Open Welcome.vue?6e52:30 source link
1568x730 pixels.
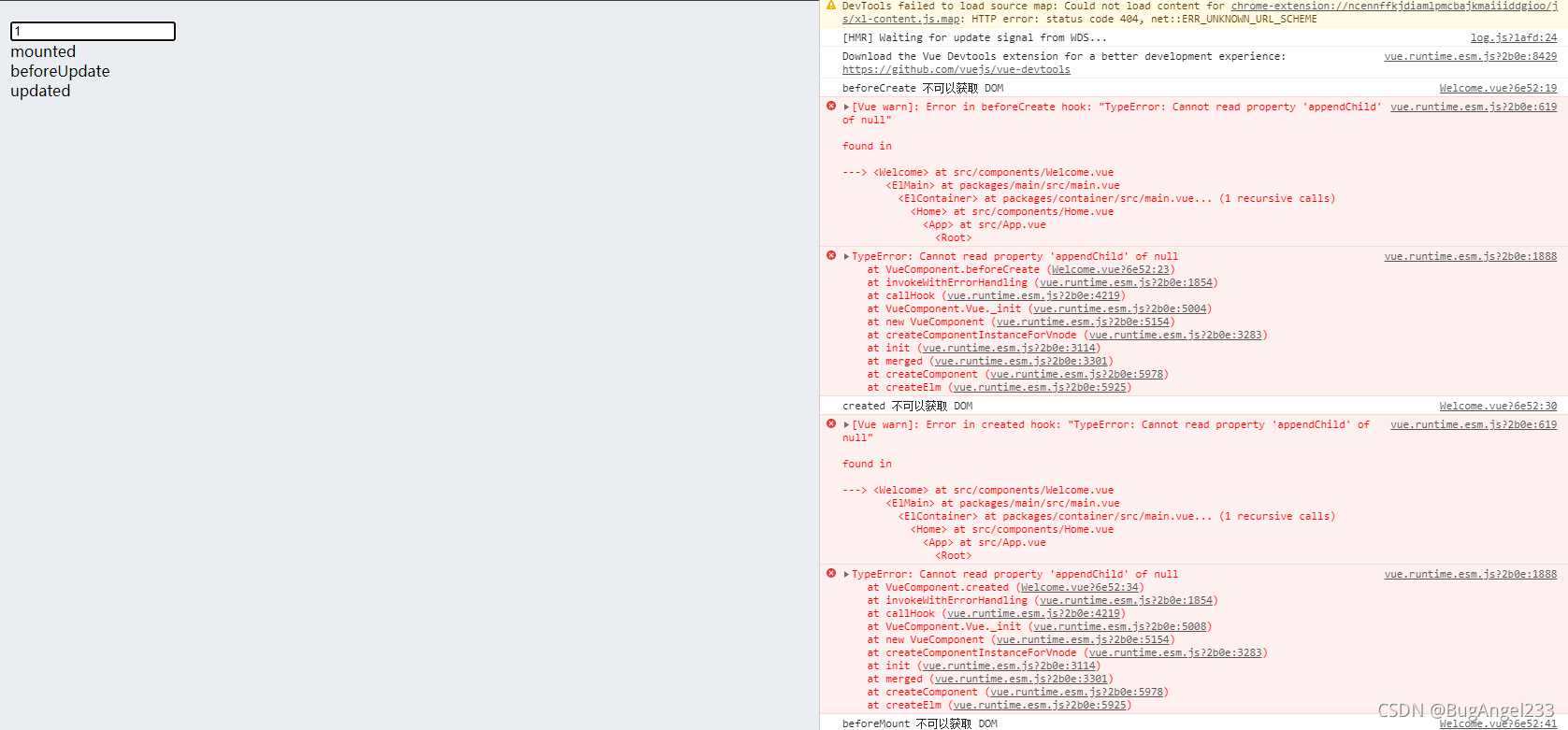(1498, 407)
